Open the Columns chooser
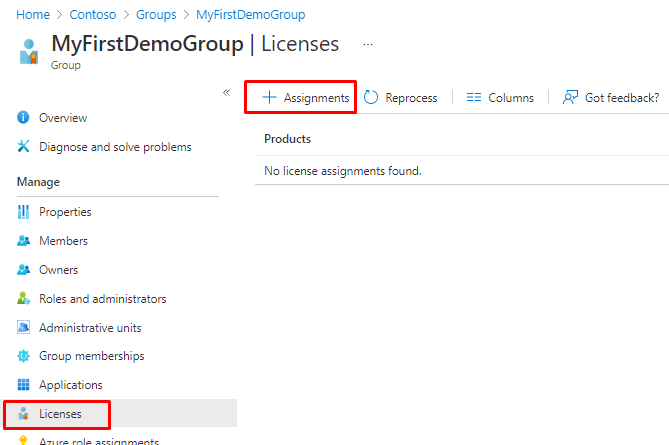Viewport: 669px width, 445px height. [500, 98]
